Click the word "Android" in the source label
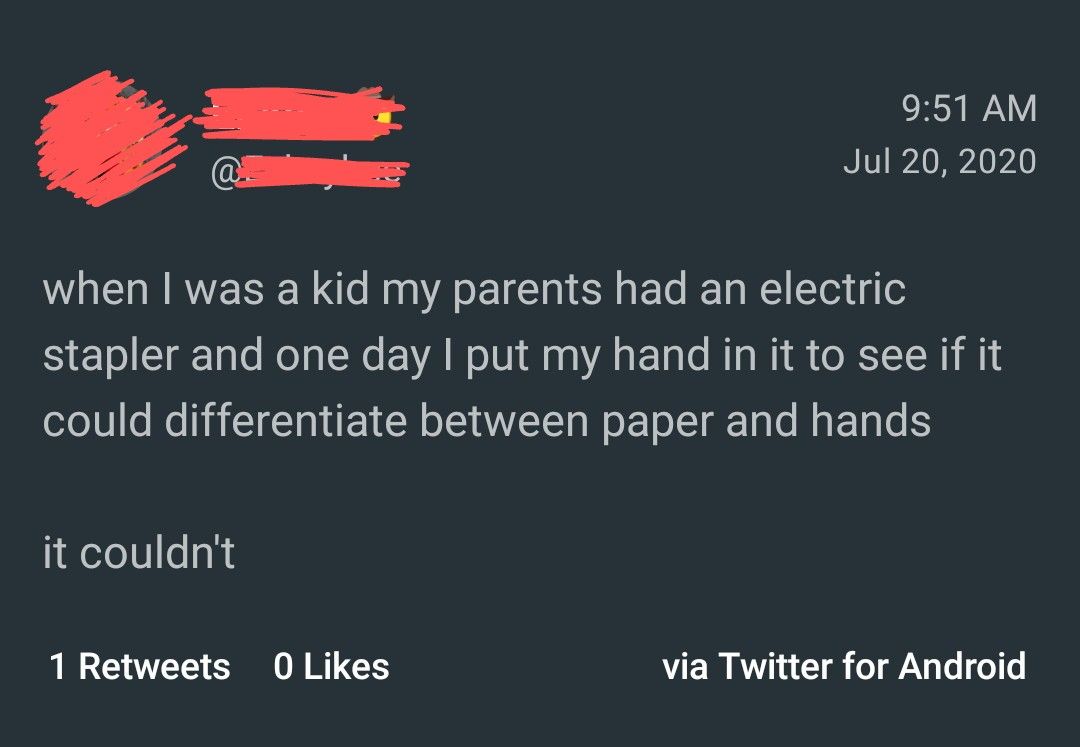The image size is (1080, 747). point(962,666)
